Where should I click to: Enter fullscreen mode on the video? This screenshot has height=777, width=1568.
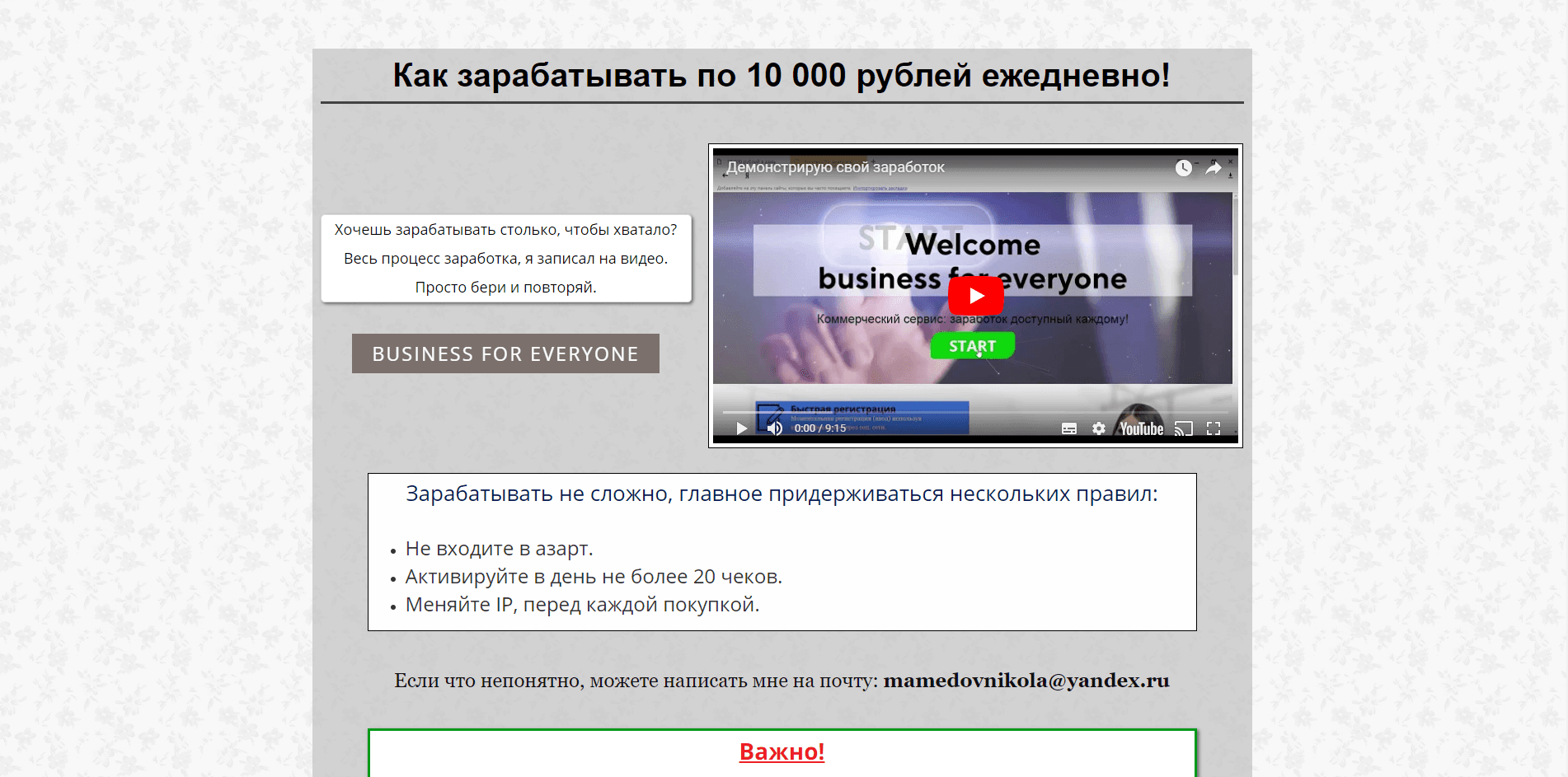point(1214,428)
